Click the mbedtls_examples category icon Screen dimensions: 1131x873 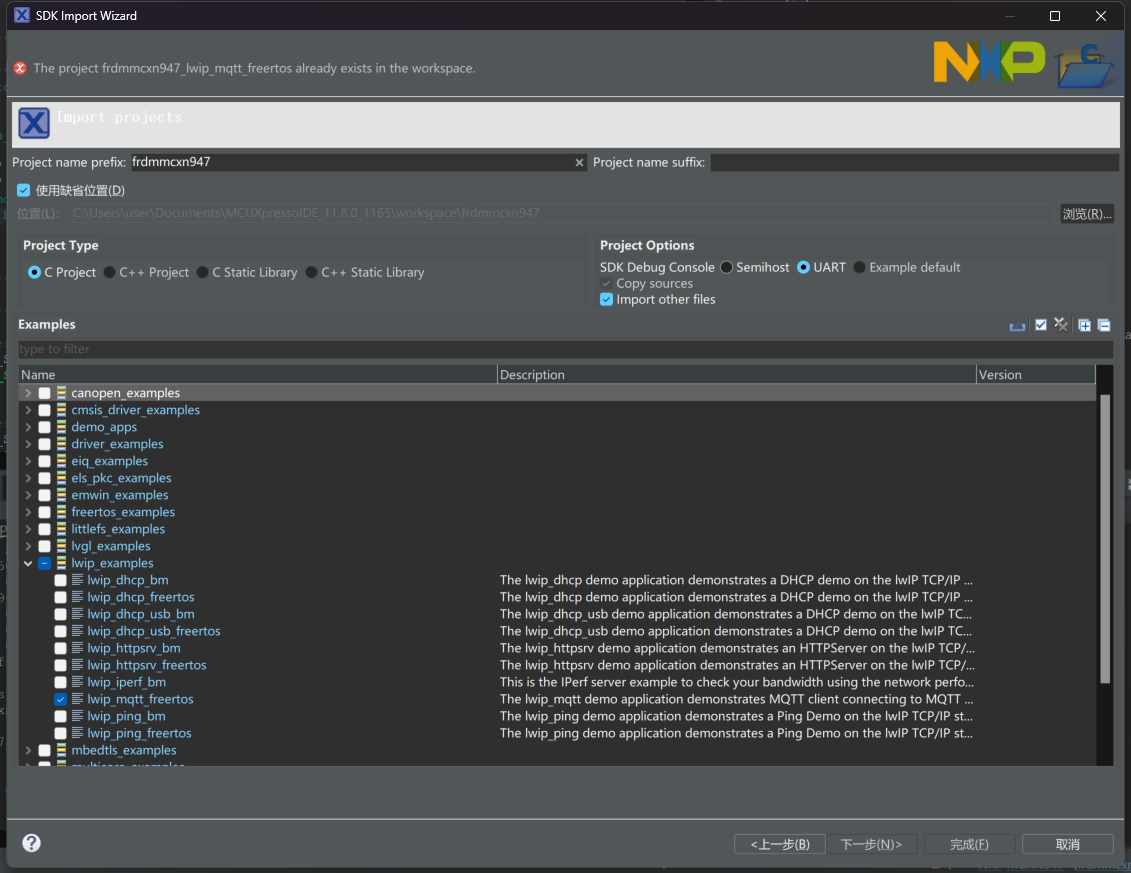click(x=61, y=750)
